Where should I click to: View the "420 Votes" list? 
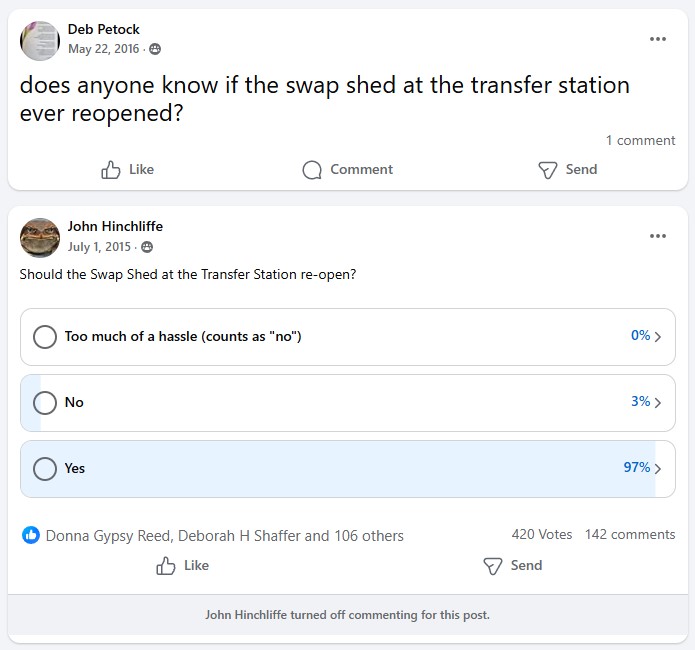[541, 534]
